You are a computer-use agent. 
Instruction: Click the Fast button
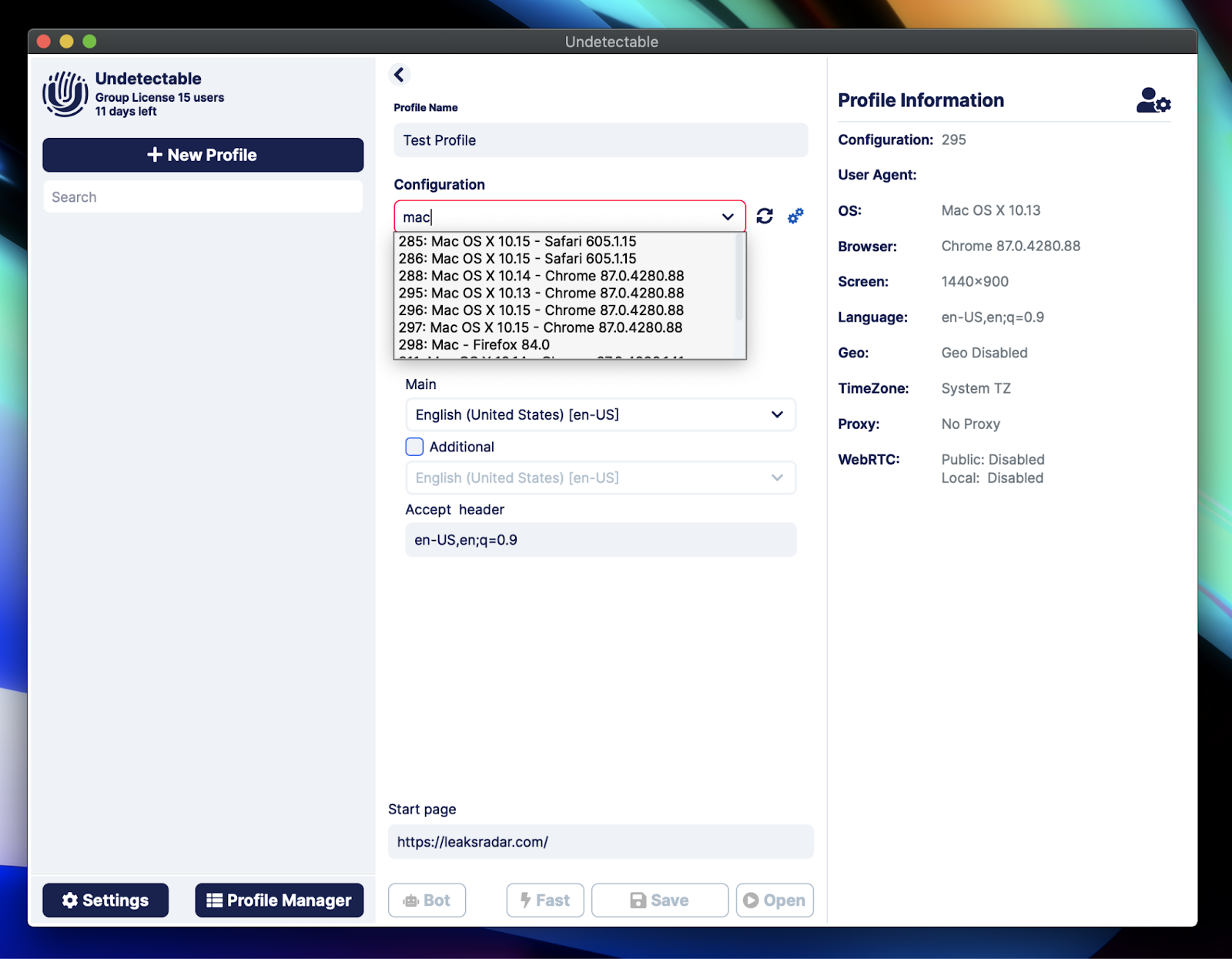coord(545,900)
